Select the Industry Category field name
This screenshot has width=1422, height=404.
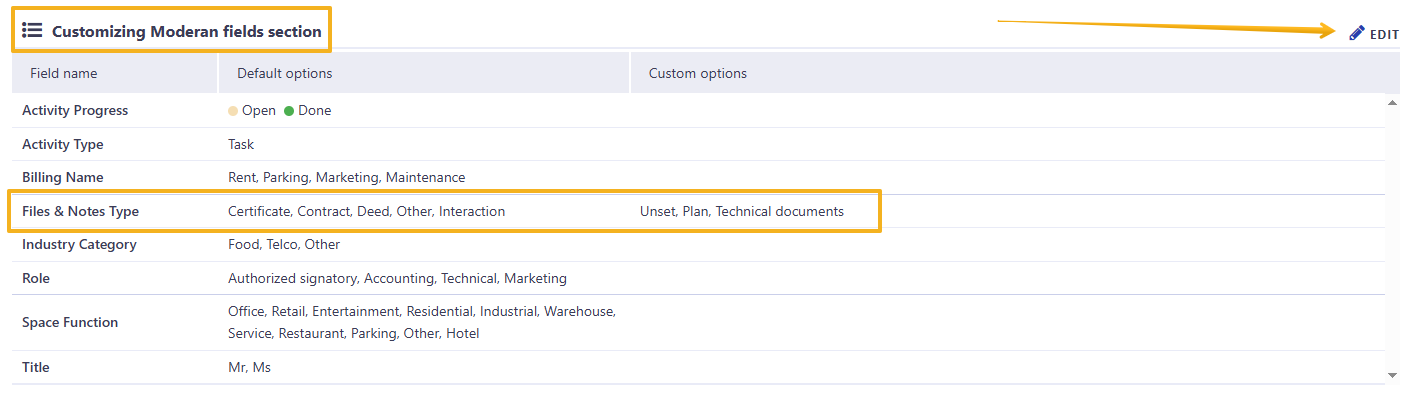point(79,244)
